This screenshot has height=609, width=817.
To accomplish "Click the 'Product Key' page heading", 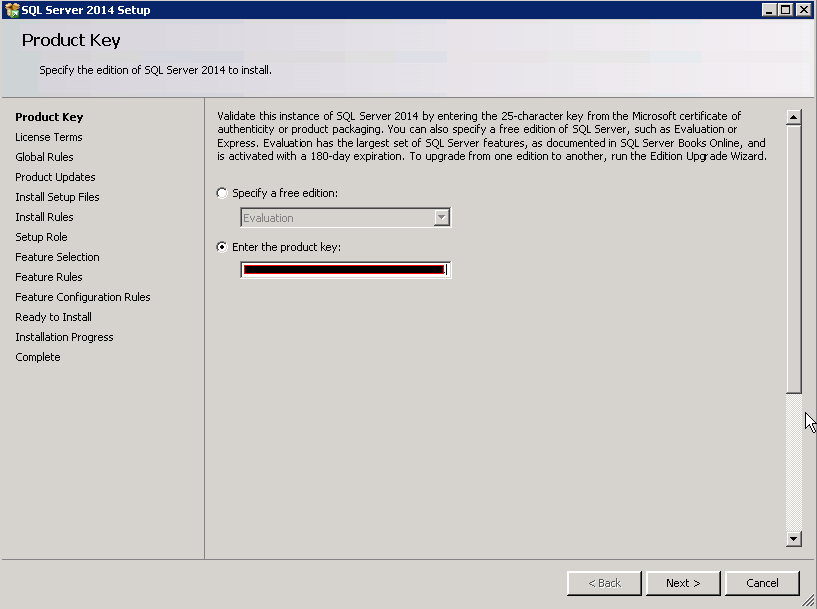I will tap(71, 41).
